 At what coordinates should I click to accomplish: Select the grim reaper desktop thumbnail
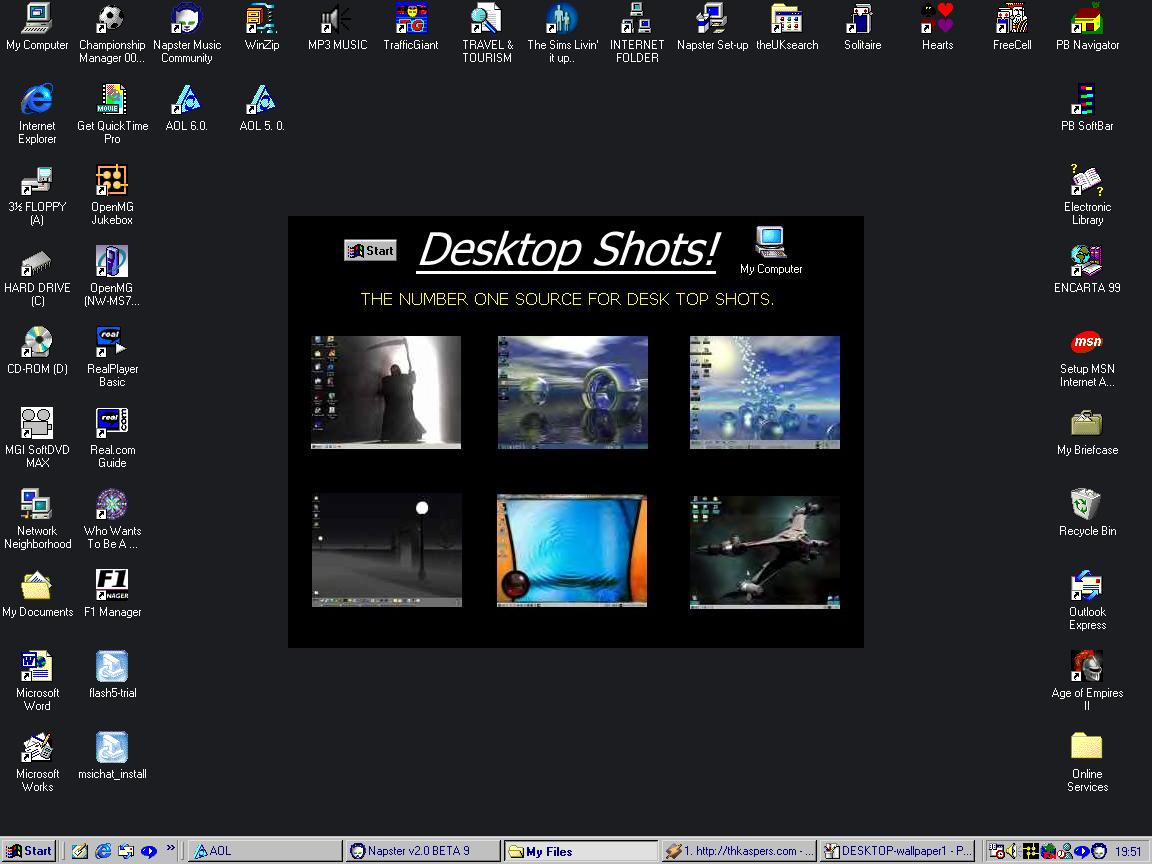386,392
